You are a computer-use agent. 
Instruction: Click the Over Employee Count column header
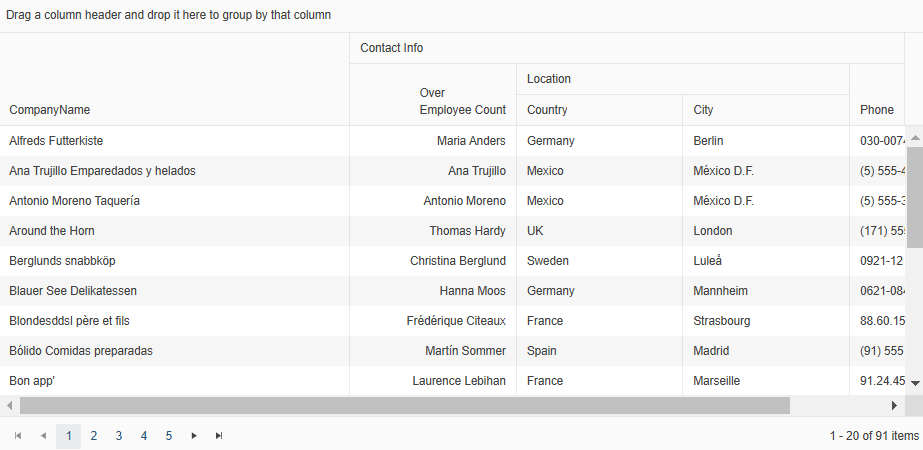[462, 102]
